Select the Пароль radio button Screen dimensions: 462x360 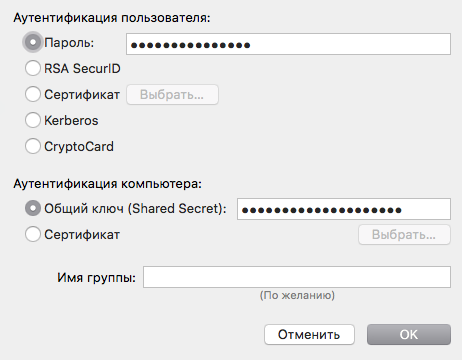pos(33,42)
